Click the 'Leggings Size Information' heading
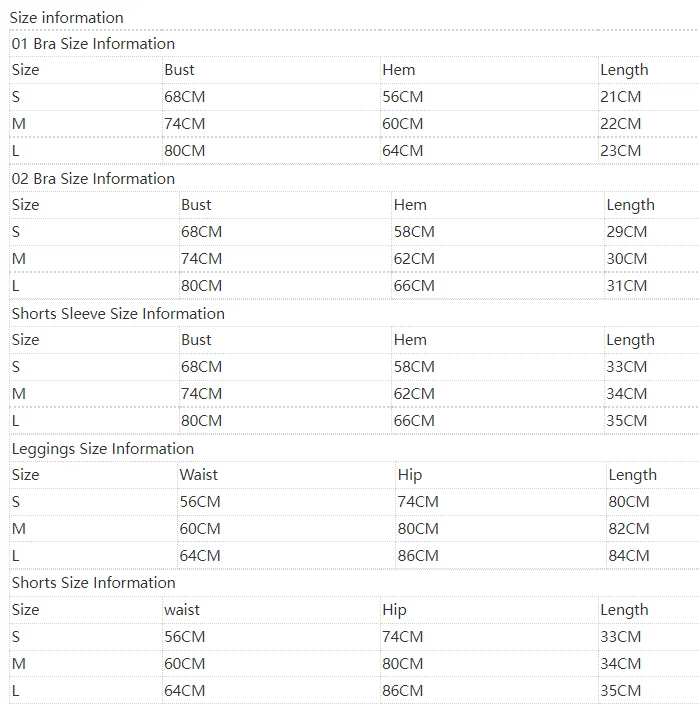The height and width of the screenshot is (708, 699). [103, 449]
